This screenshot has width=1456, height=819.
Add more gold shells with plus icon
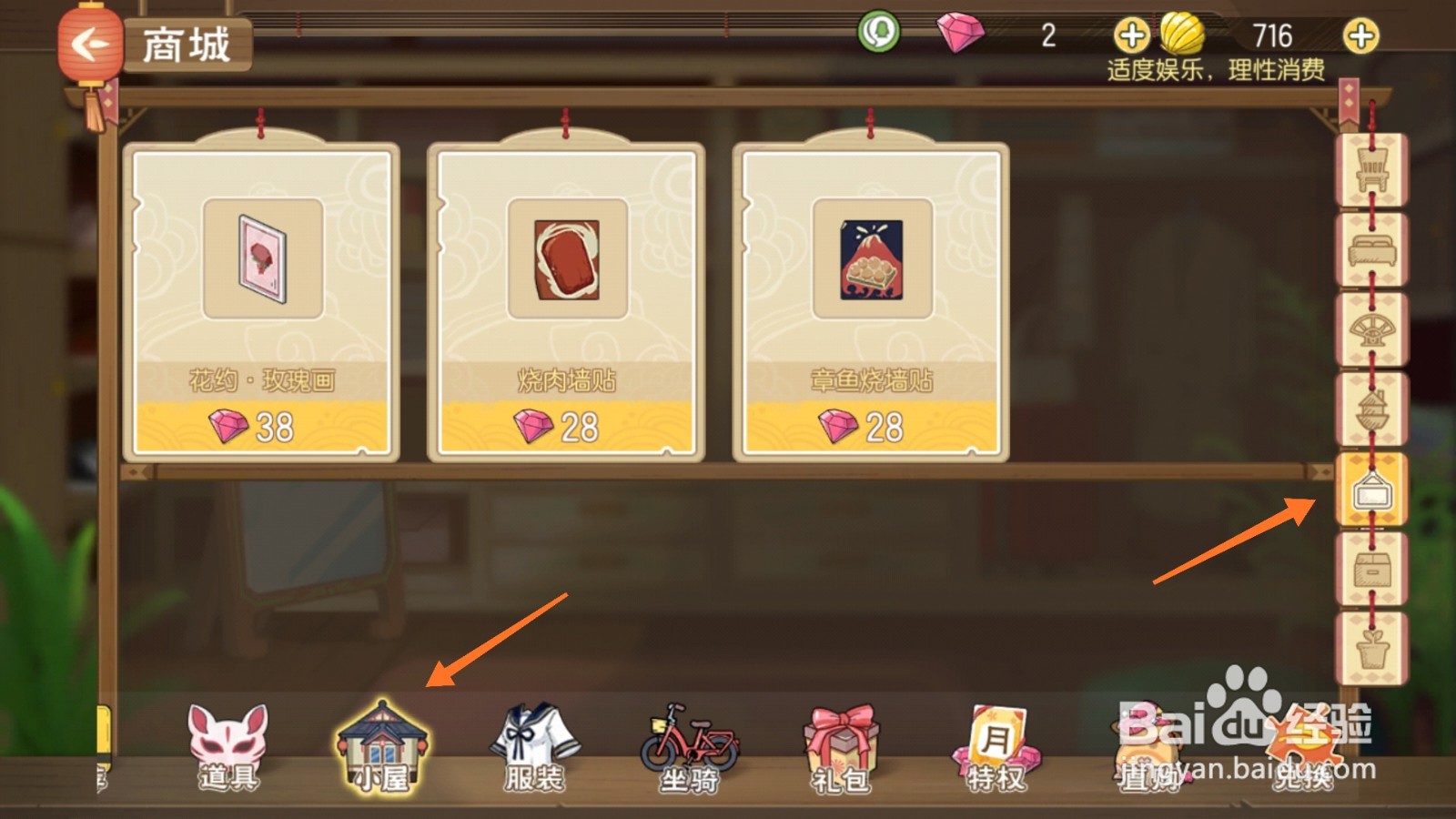1360,36
